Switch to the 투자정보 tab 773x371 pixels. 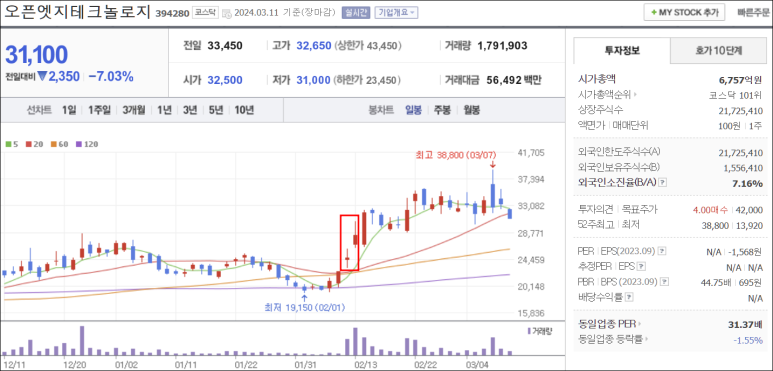tap(622, 50)
